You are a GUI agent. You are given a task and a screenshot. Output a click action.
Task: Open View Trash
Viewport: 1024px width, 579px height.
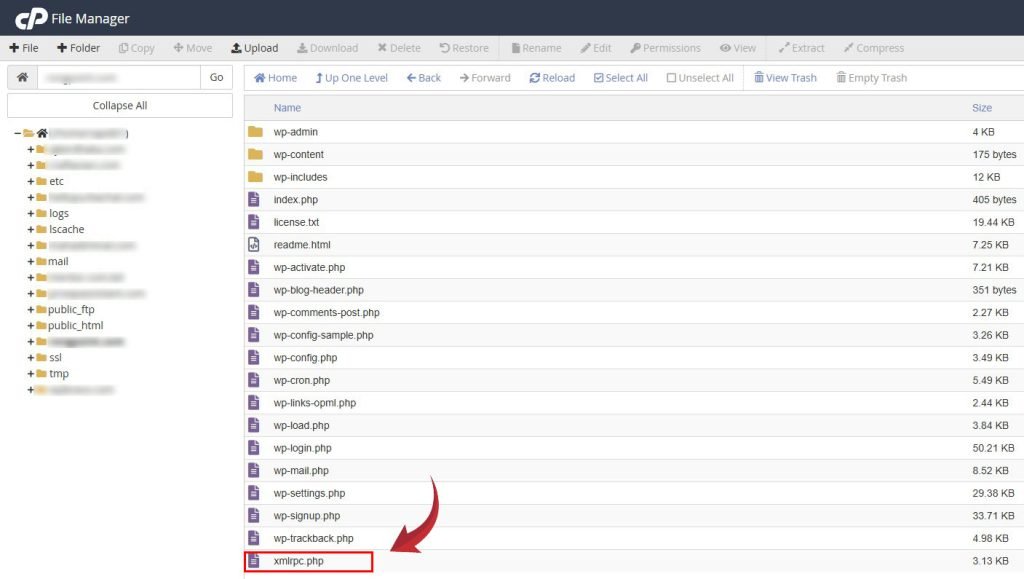785,78
